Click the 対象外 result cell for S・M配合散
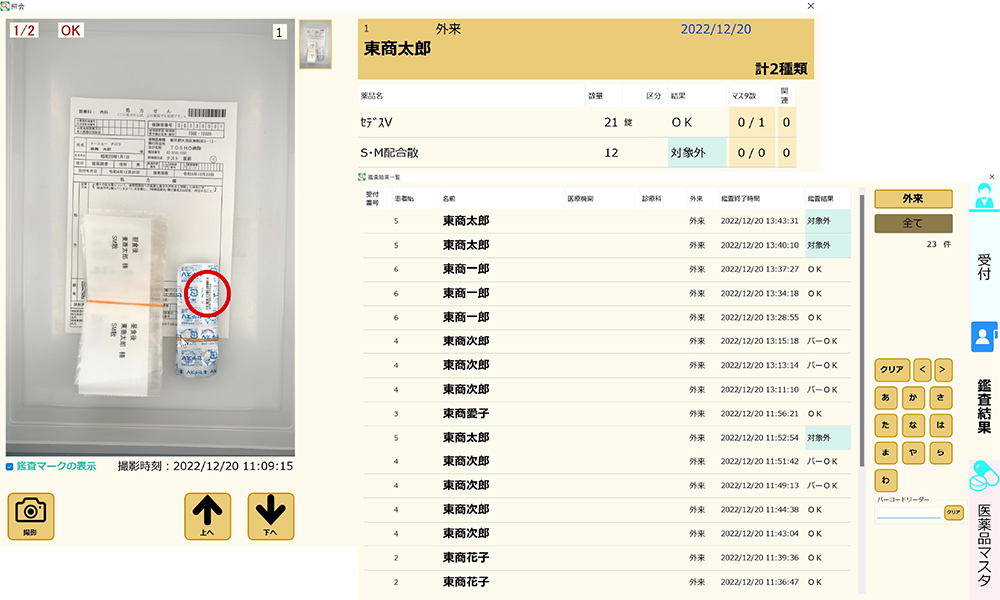1000x600 pixels. (697, 153)
